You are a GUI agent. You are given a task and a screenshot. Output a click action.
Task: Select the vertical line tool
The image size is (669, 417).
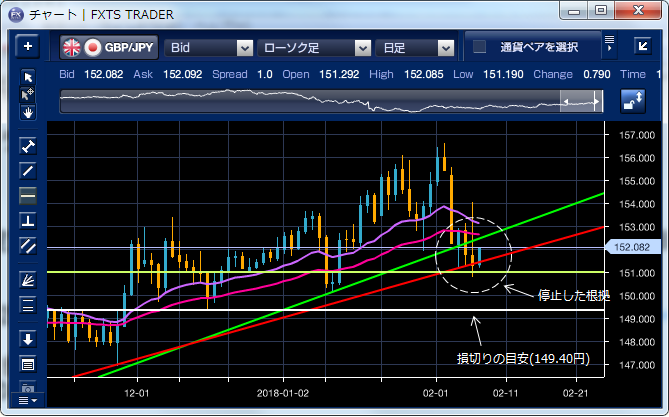click(x=28, y=221)
